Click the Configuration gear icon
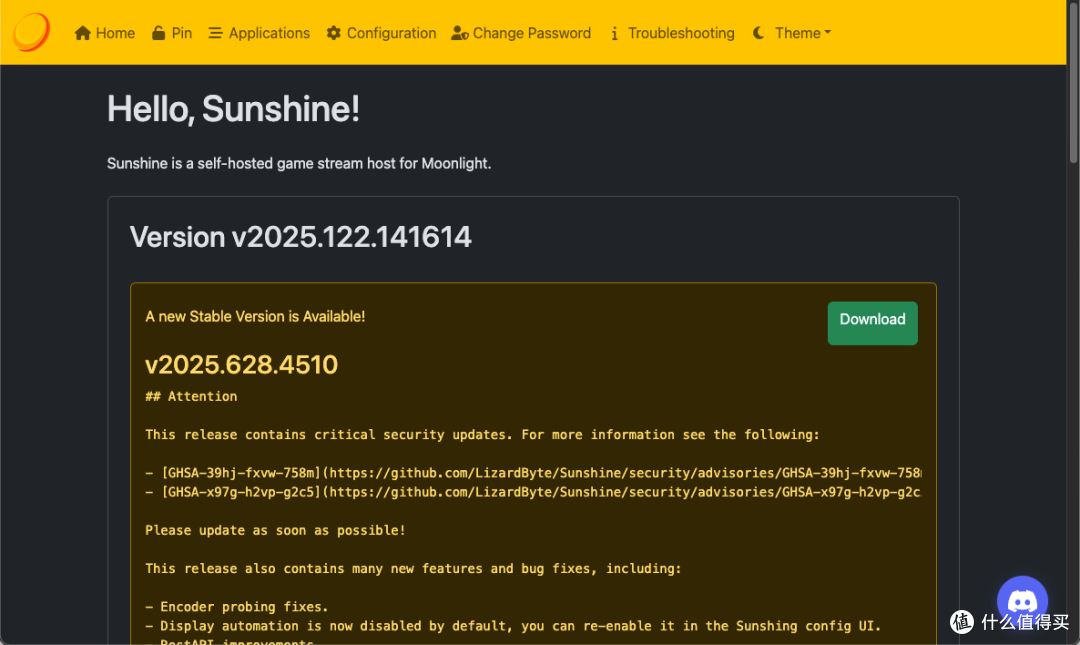 coord(333,33)
